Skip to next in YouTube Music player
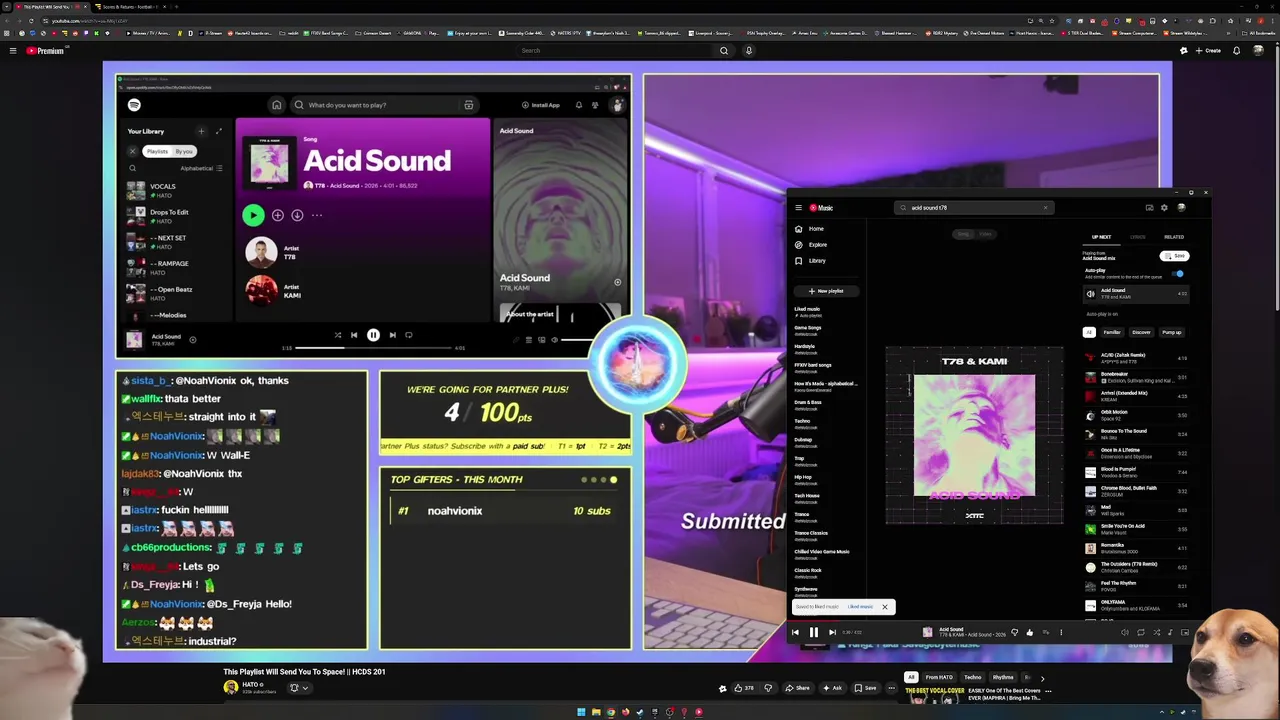Screen dimensions: 1280x720 [832, 632]
